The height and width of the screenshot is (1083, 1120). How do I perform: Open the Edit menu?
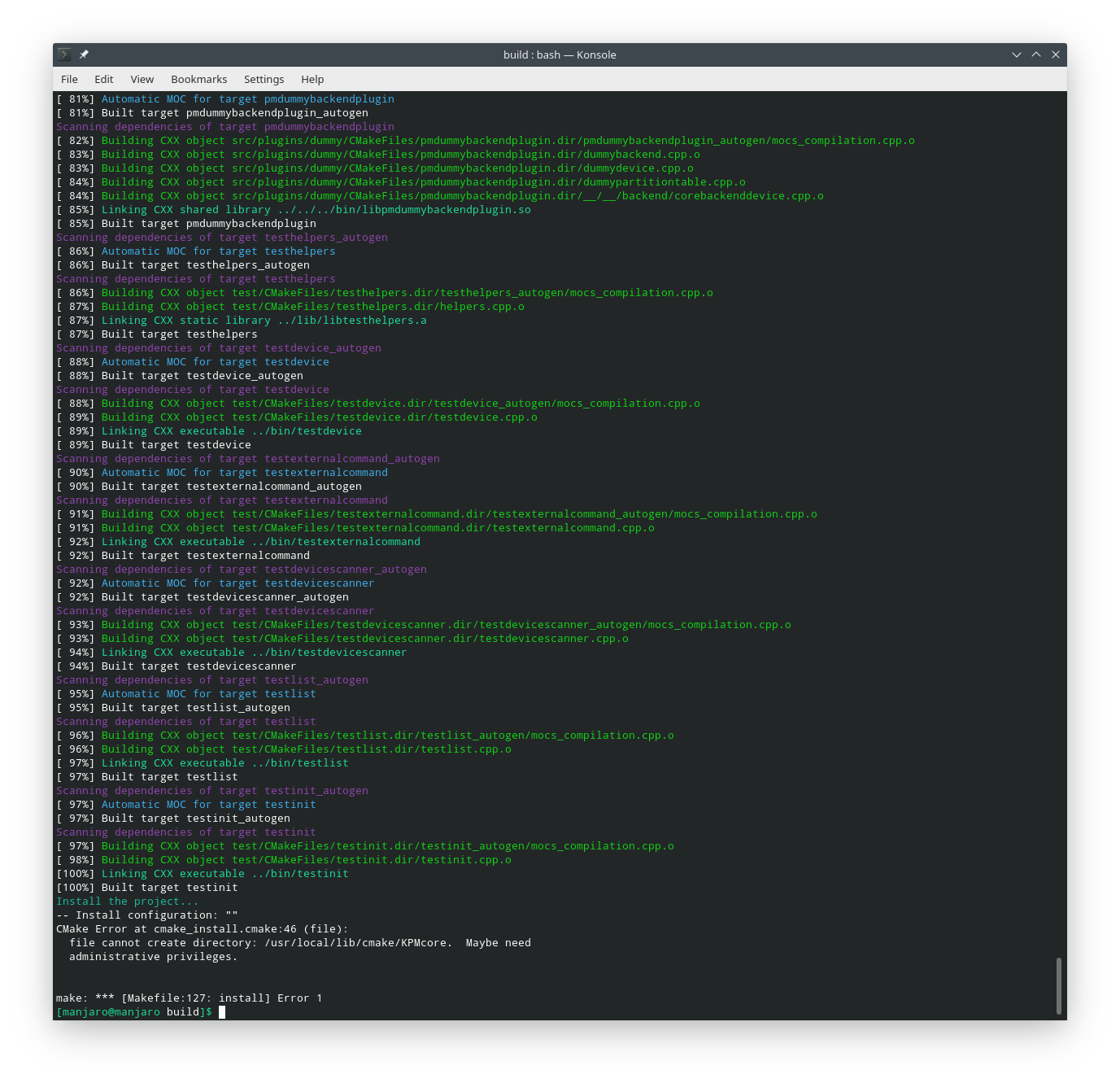click(103, 79)
